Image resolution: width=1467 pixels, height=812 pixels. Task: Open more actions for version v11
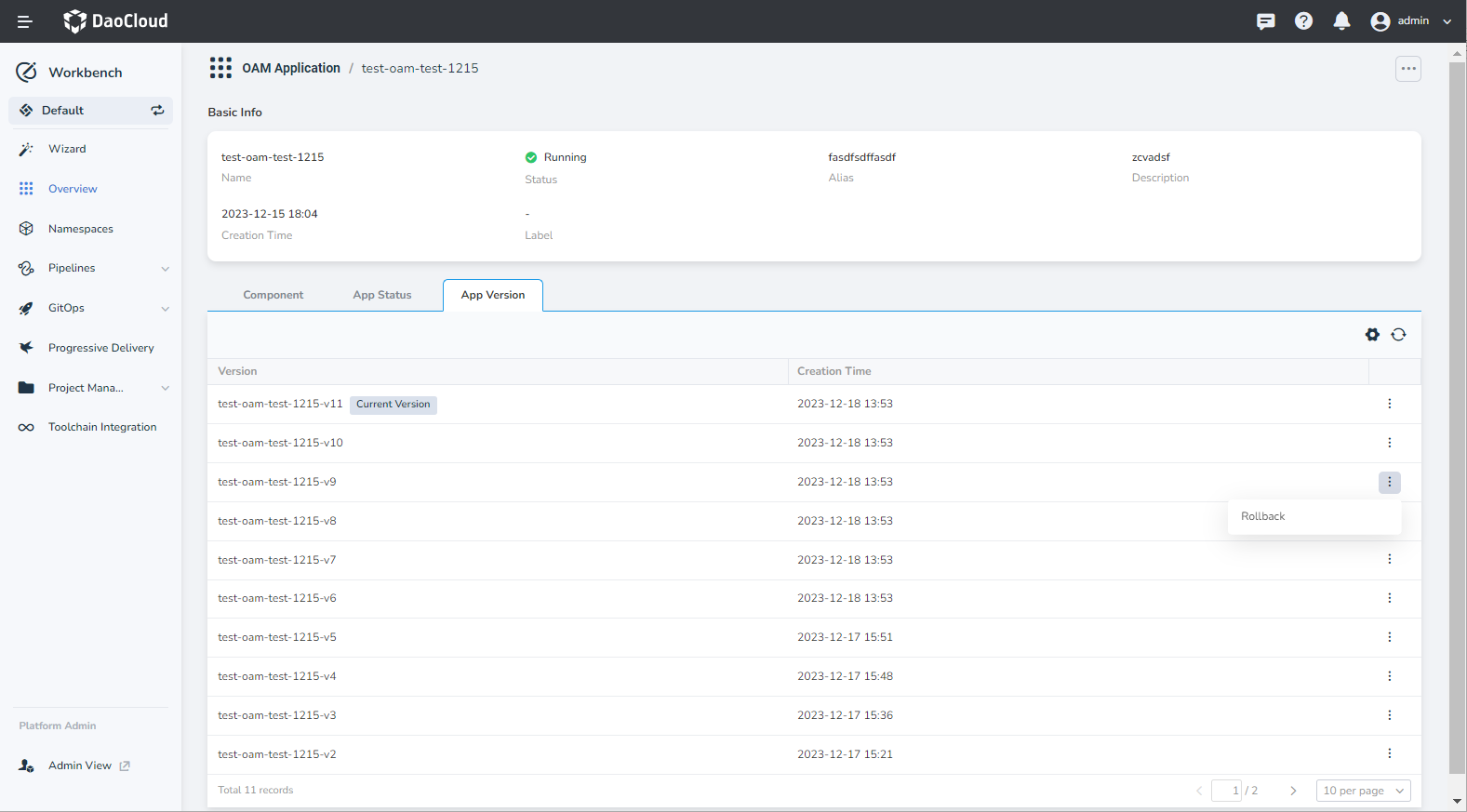1389,404
